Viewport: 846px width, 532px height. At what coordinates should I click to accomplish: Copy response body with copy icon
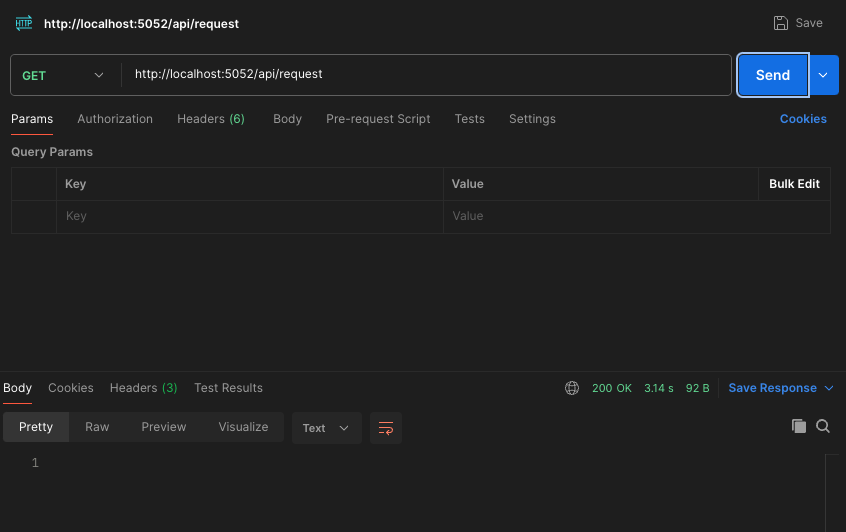coord(798,426)
